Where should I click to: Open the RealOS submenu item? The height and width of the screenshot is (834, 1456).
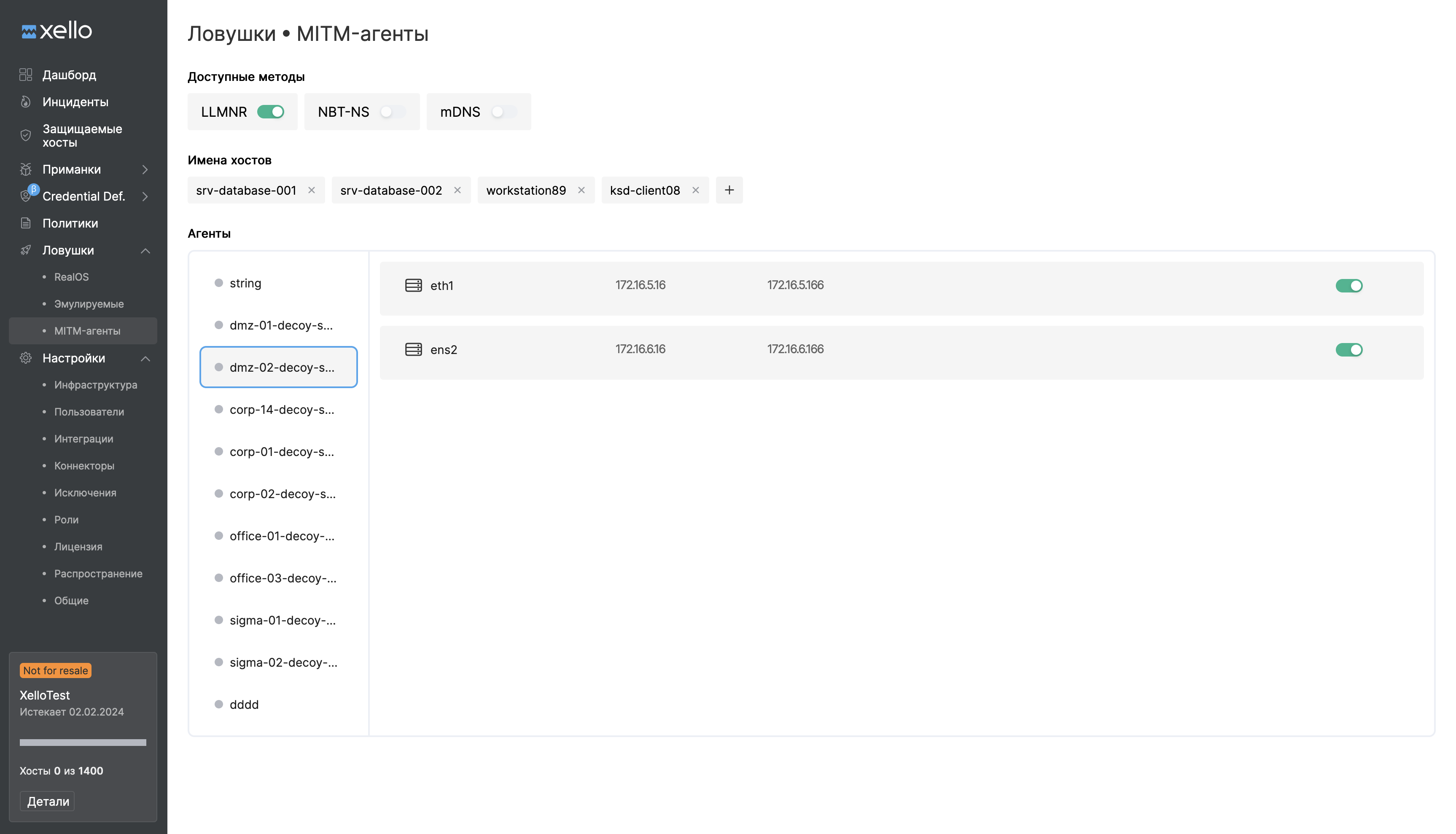(72, 277)
